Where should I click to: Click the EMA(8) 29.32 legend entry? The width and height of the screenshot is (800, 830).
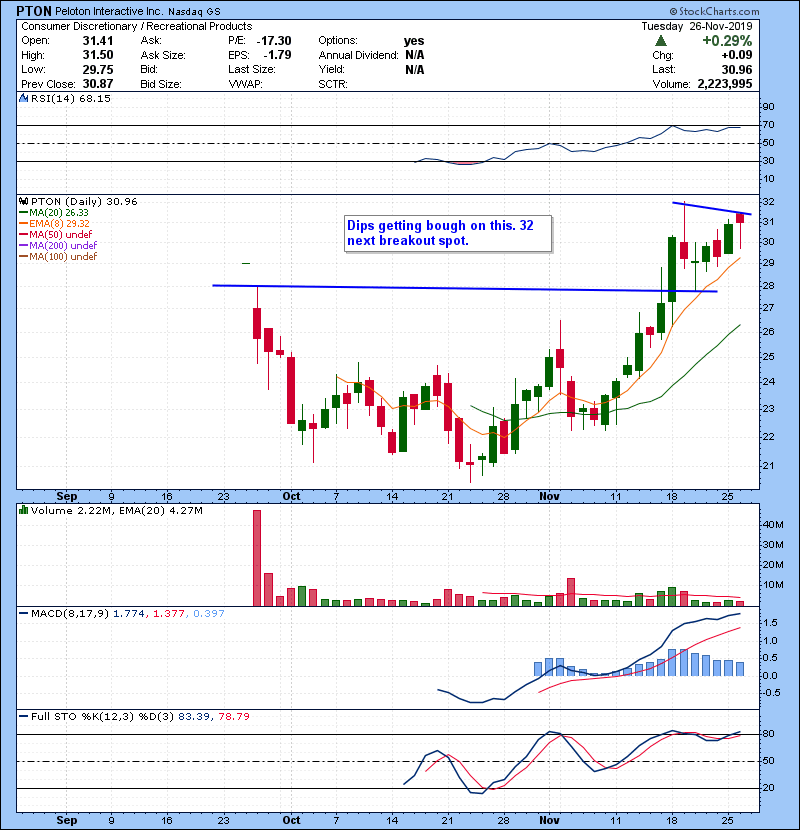(x=54, y=223)
